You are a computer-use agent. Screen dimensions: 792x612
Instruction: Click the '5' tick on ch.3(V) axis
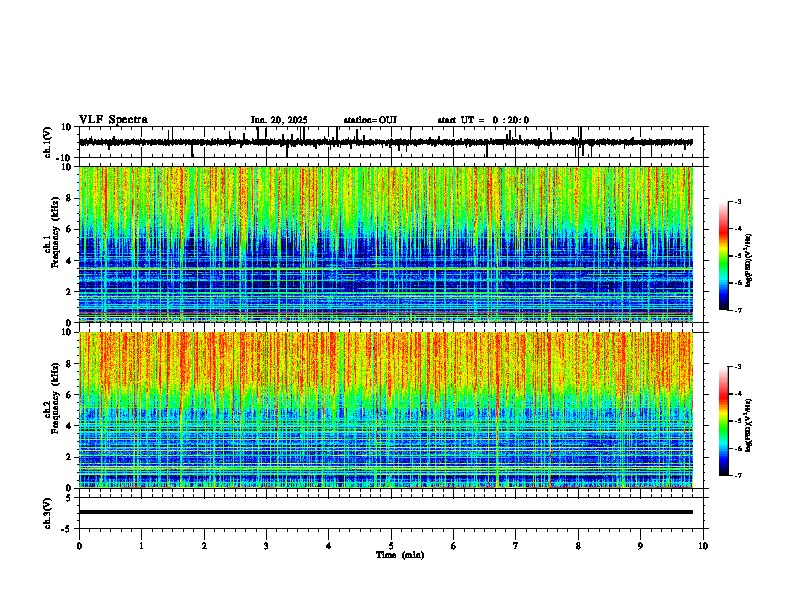click(x=69, y=497)
